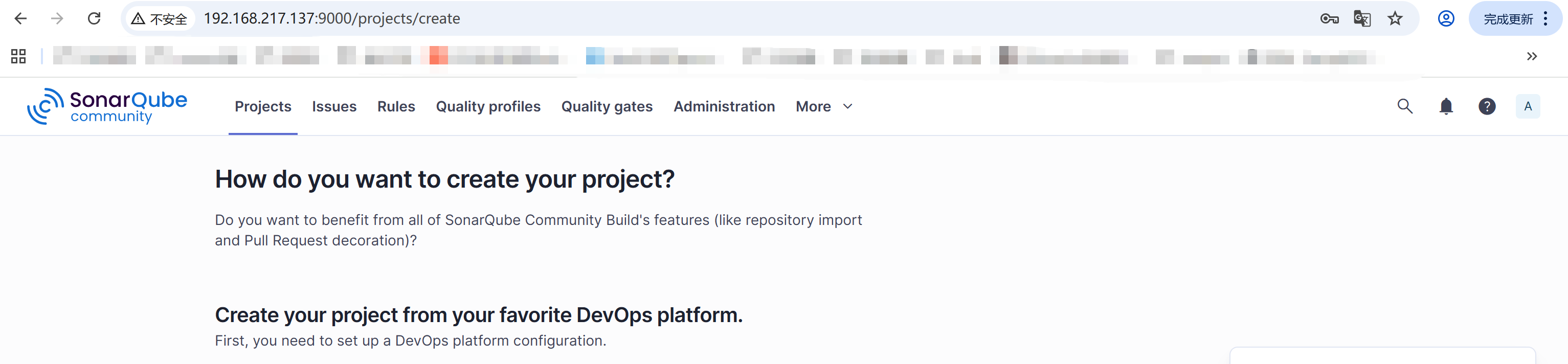Click the password key icon
Screen dimensions: 1568x364
click(1329, 19)
